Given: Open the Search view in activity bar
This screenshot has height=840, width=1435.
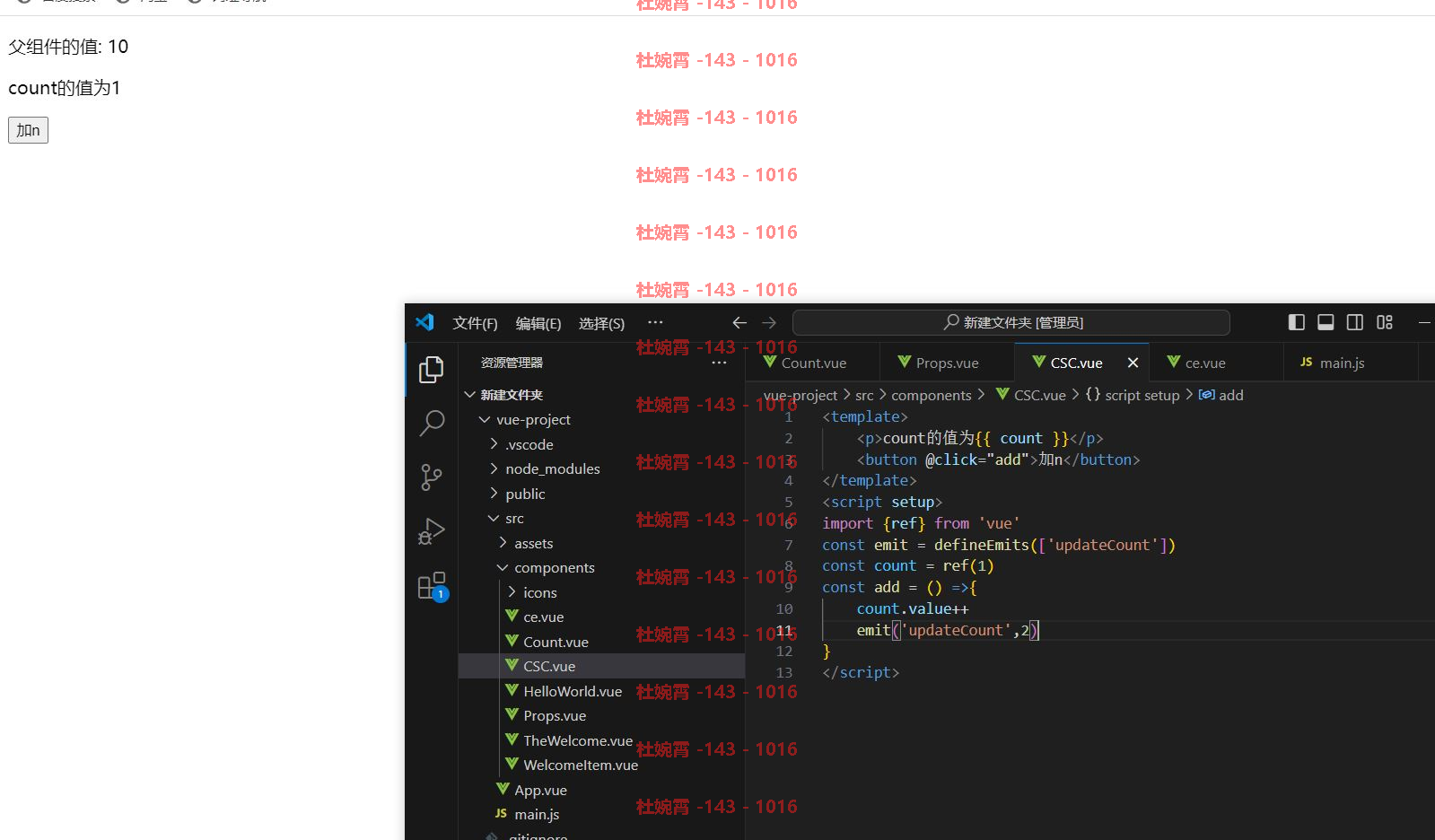Looking at the screenshot, I should pyautogui.click(x=432, y=423).
